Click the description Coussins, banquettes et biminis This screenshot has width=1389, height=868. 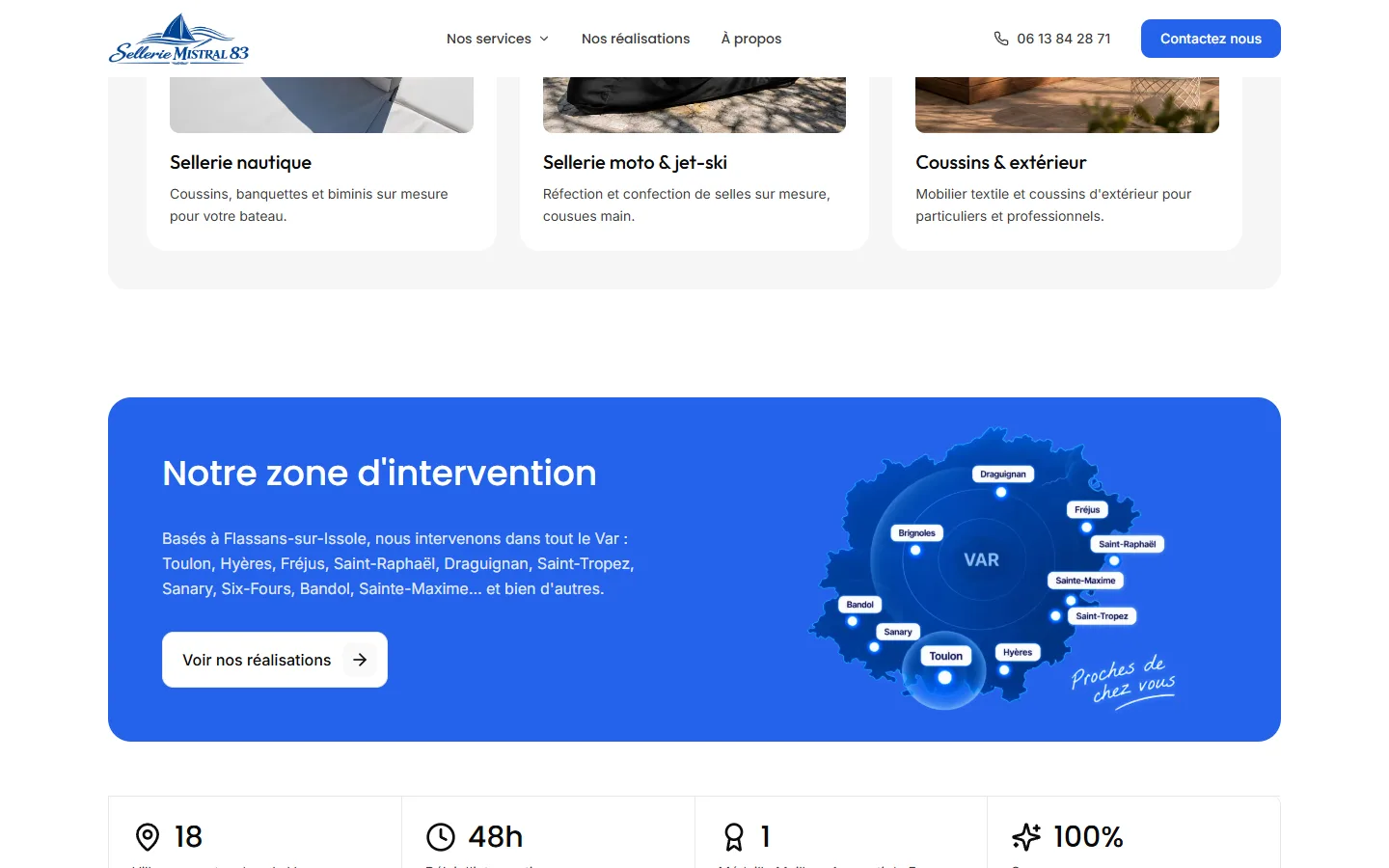[x=309, y=204]
